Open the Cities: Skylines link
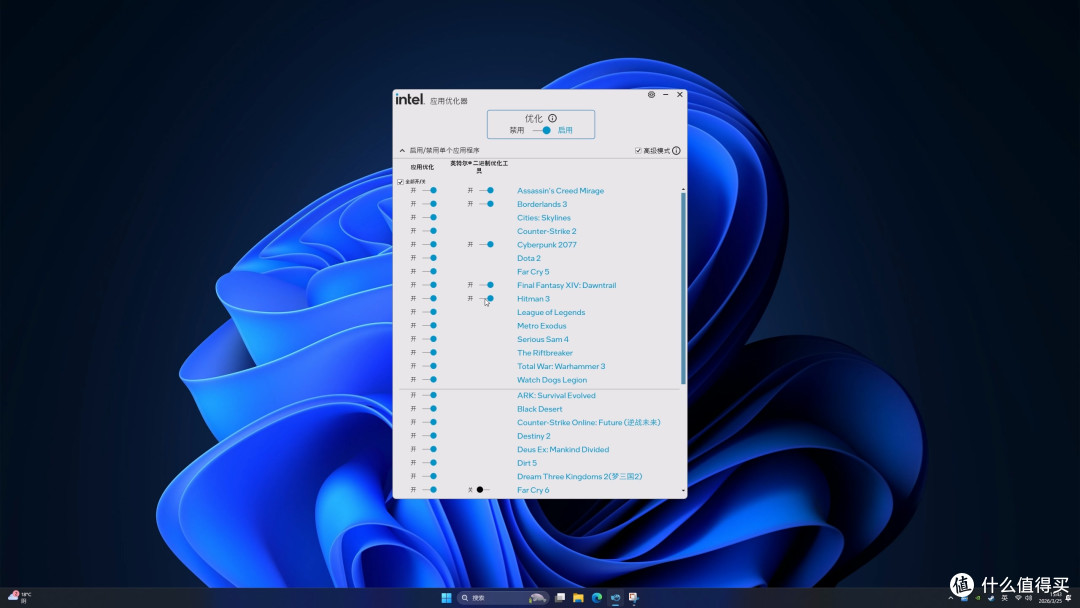The image size is (1080, 608). (543, 218)
